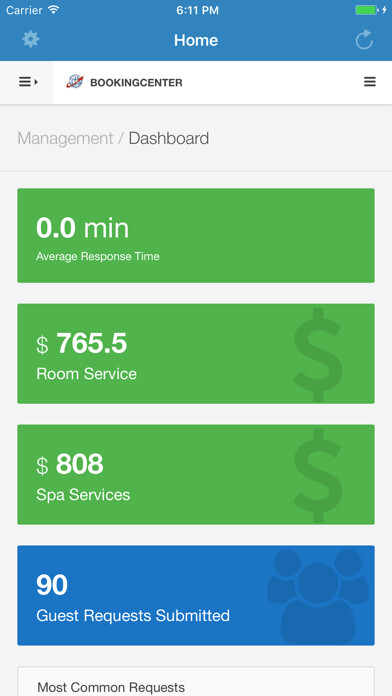Expand the sidebar toggle with arrow
Screen dimensions: 392x696
pos(28,82)
